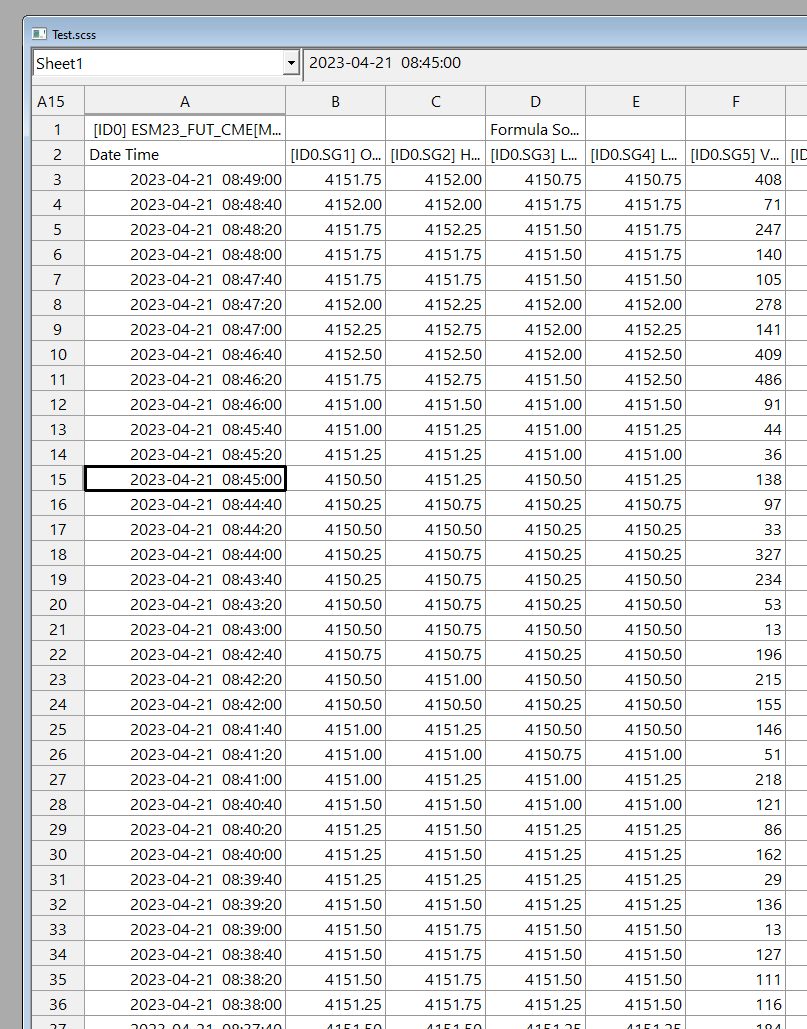
Task: Click the Formula So... cell in row 1
Action: pos(535,129)
